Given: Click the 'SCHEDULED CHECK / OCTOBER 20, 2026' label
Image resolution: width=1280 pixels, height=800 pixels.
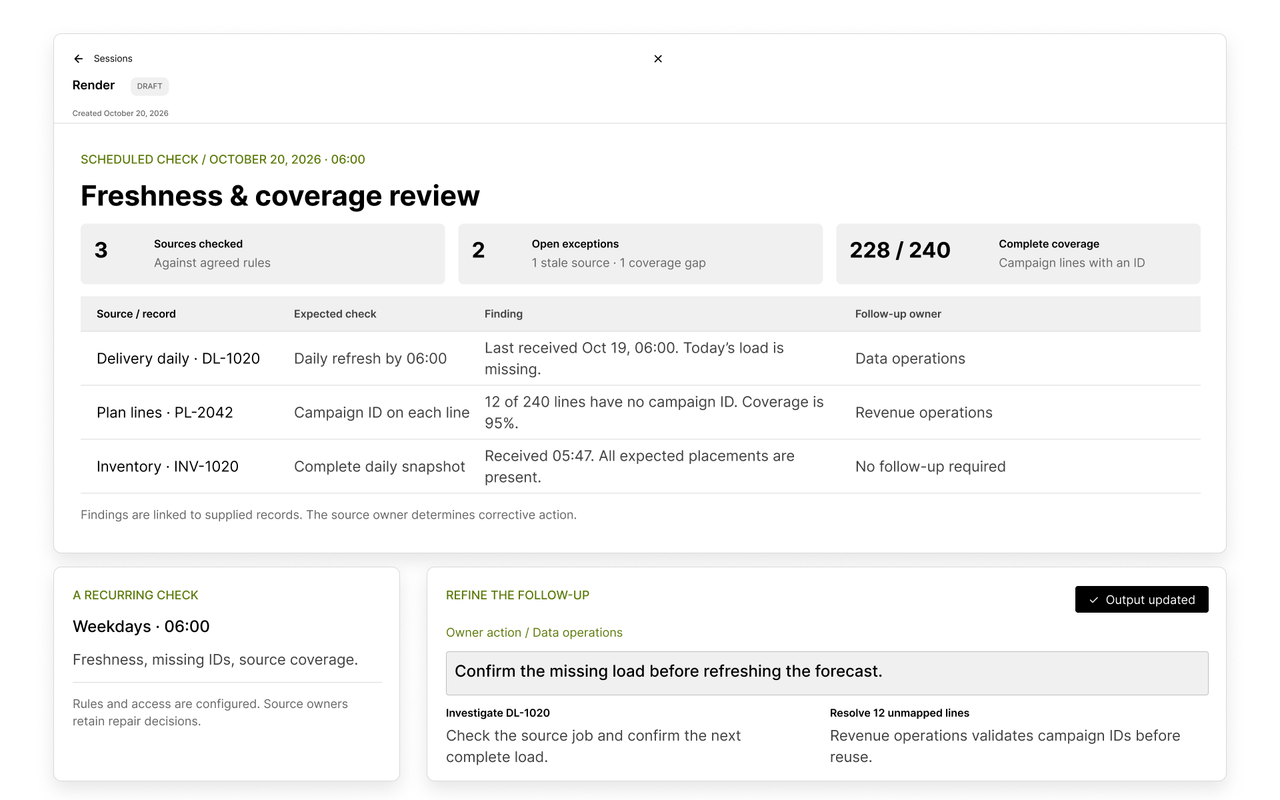Looking at the screenshot, I should click(223, 160).
